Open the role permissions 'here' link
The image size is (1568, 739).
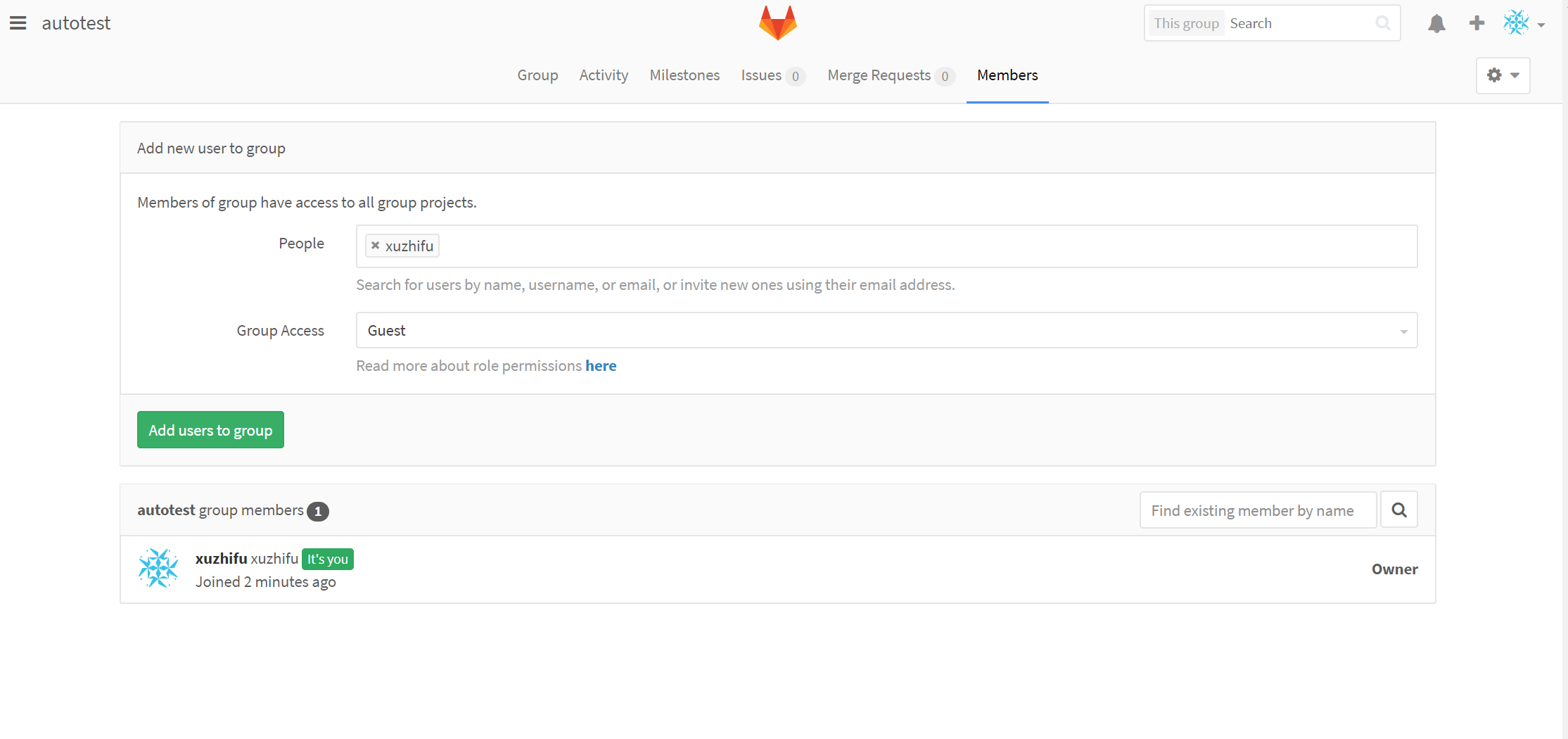tap(601, 365)
